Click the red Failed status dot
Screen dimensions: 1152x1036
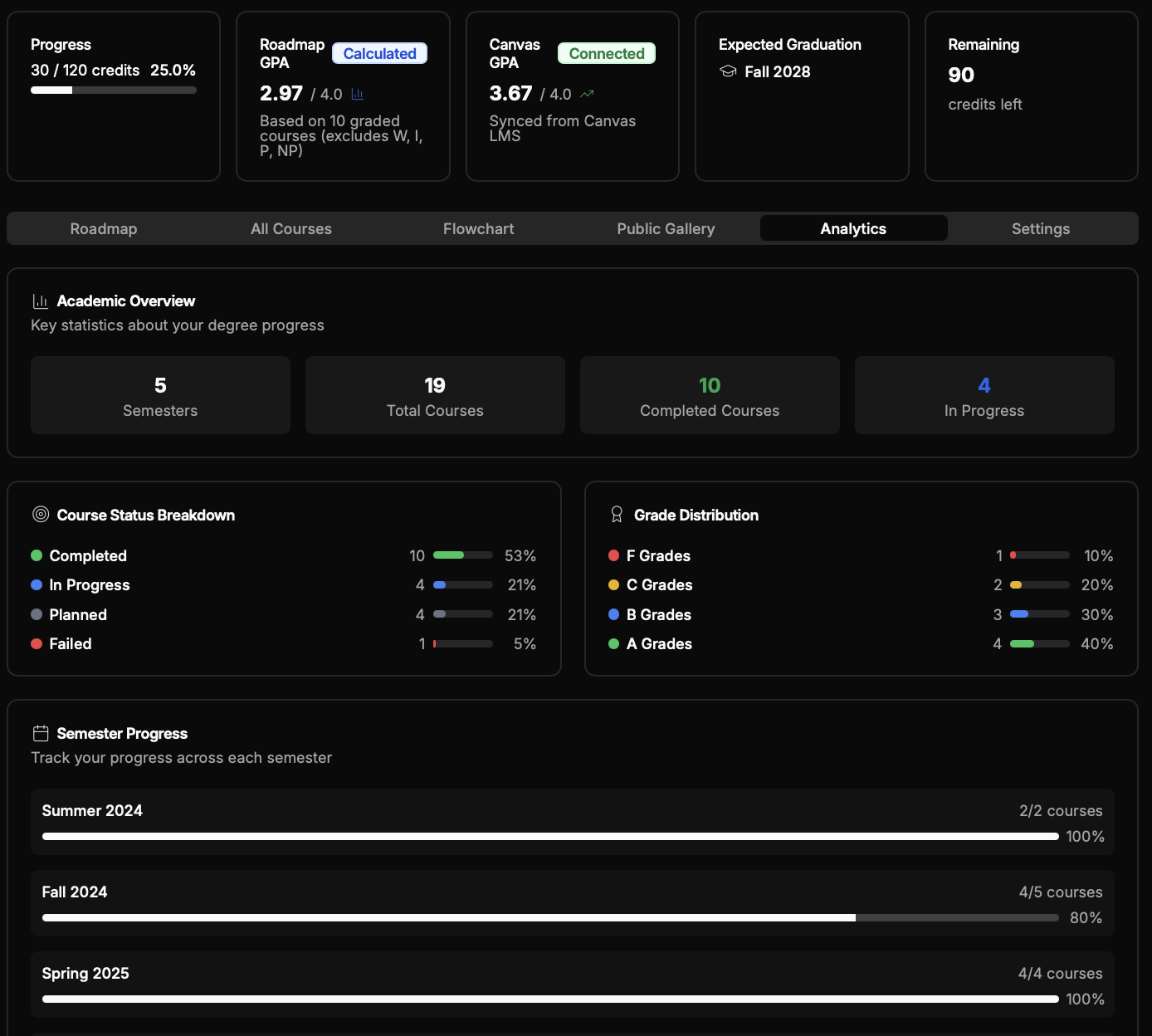pyautogui.click(x=37, y=643)
